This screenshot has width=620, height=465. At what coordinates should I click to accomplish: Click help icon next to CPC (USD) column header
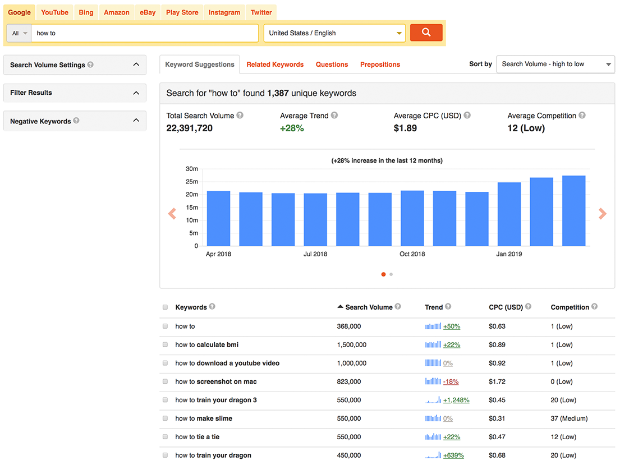click(528, 306)
